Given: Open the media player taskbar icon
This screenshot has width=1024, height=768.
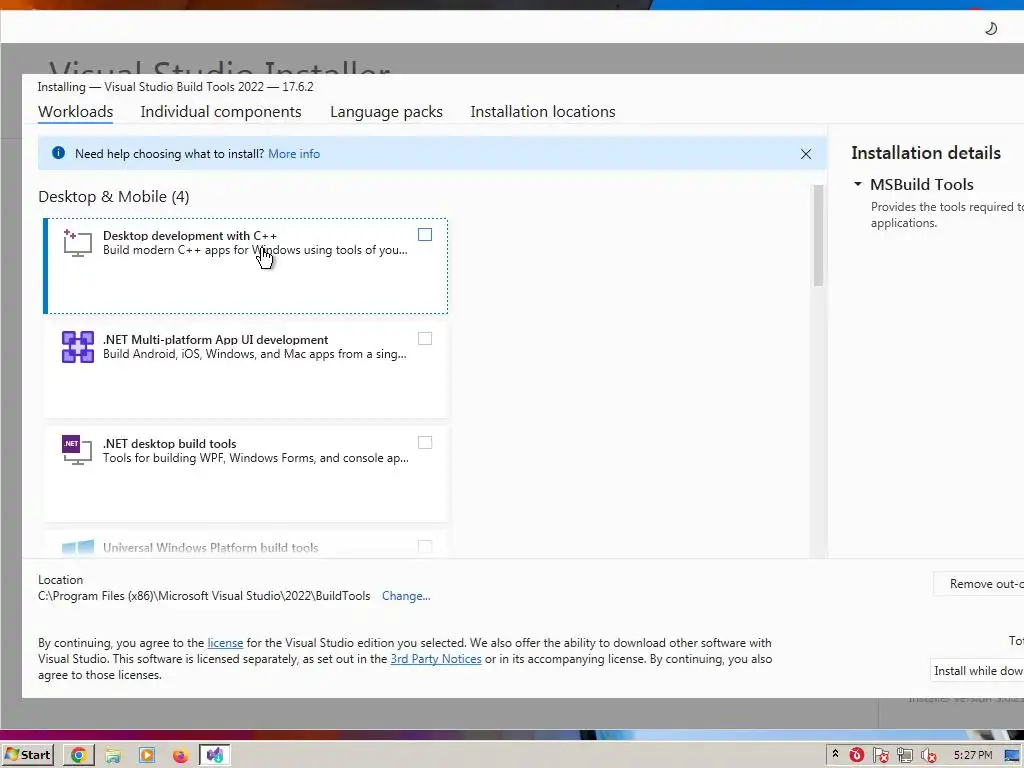Looking at the screenshot, I should [x=147, y=756].
